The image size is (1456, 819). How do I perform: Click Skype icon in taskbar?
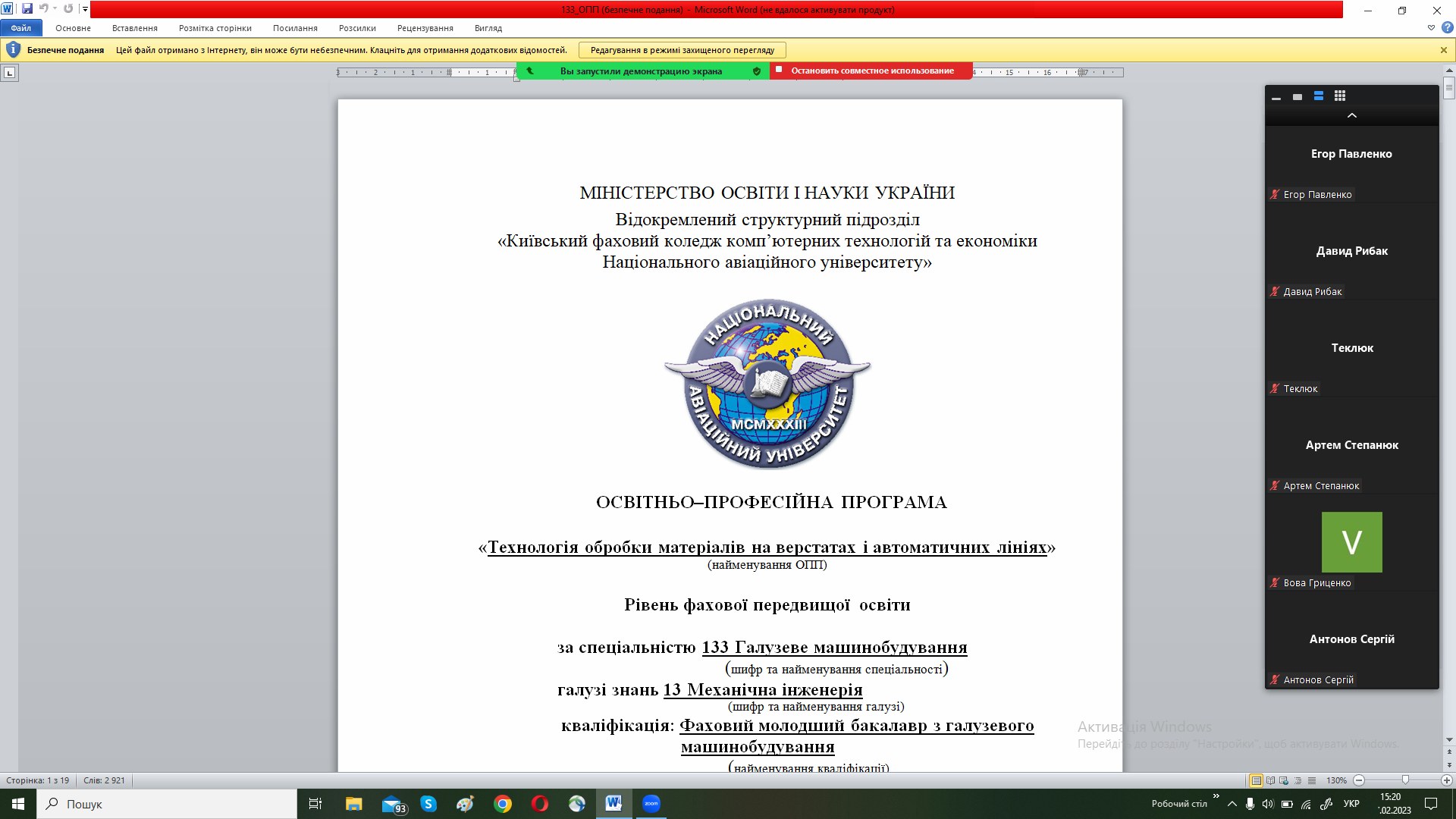pyautogui.click(x=428, y=804)
